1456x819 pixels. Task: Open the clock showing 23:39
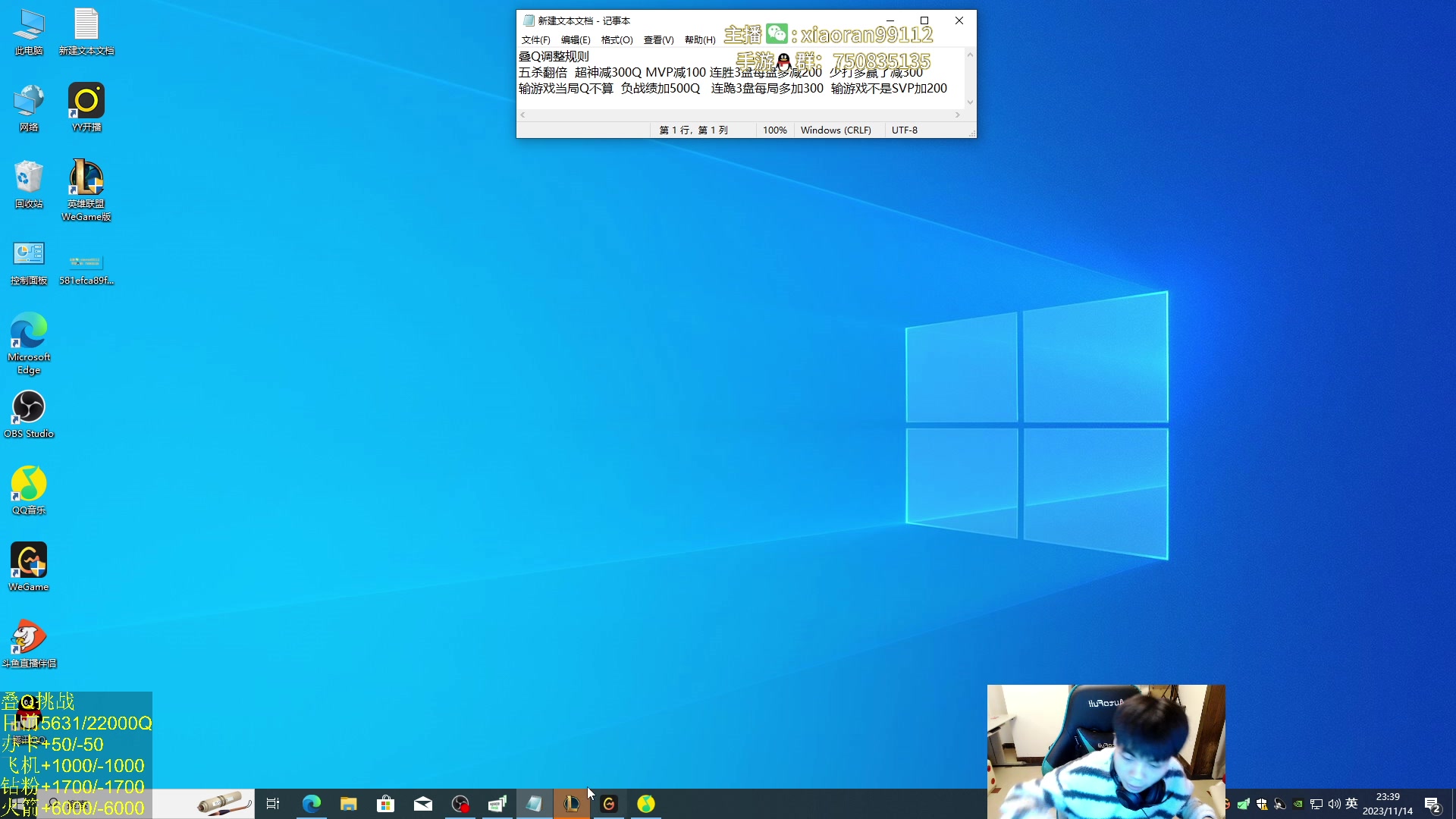pos(1388,804)
